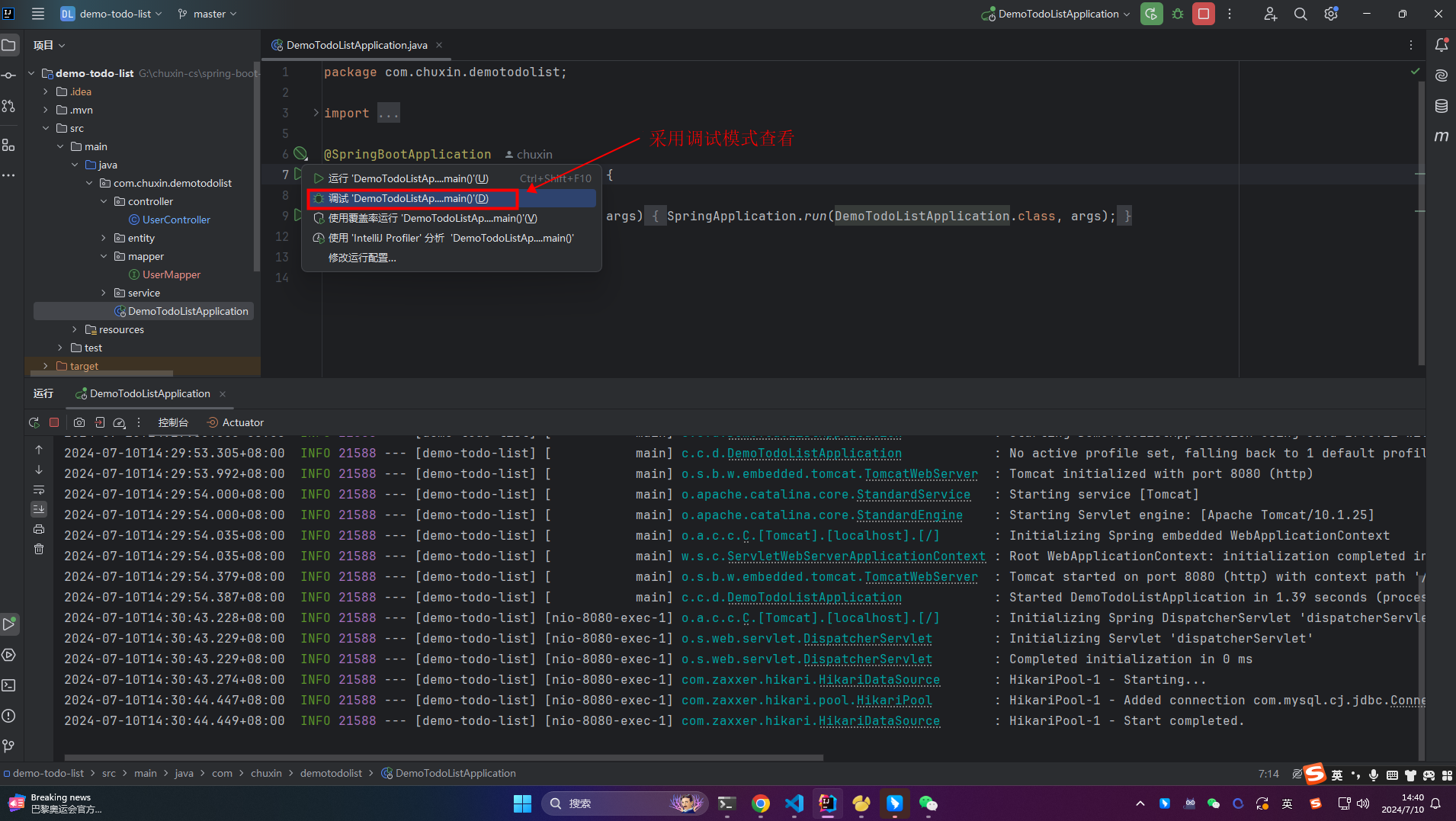Open the Database tool window

point(1442,106)
